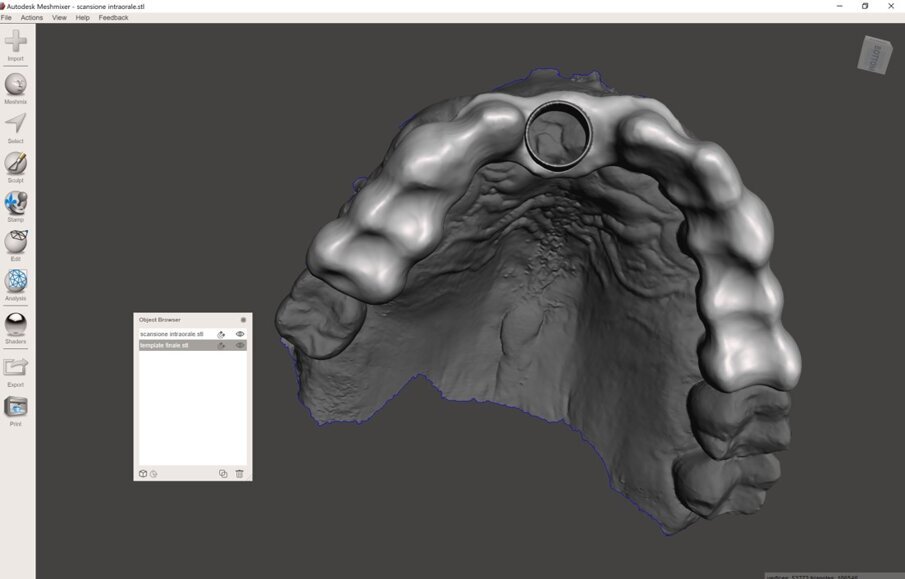The width and height of the screenshot is (905, 579).
Task: Click the BOTTOM face of the navigation cube
Action: (x=872, y=55)
